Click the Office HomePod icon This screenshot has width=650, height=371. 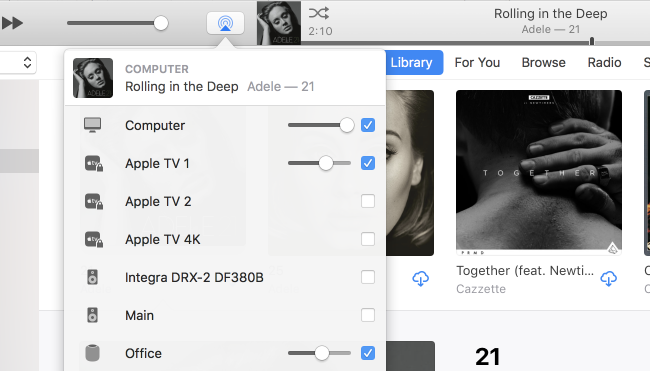pyautogui.click(x=92, y=353)
